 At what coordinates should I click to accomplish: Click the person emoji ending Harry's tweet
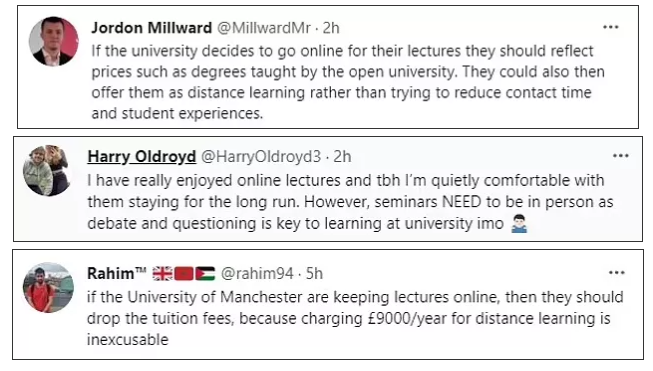tap(519, 224)
